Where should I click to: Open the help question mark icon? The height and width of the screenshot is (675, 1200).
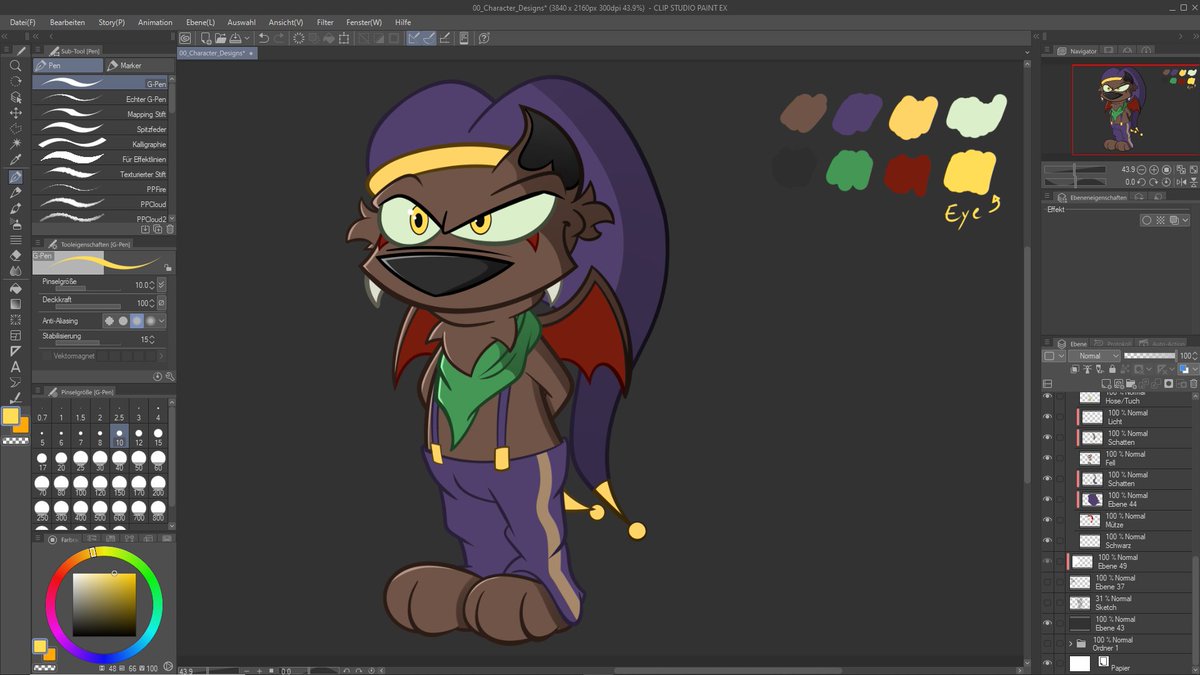point(484,38)
